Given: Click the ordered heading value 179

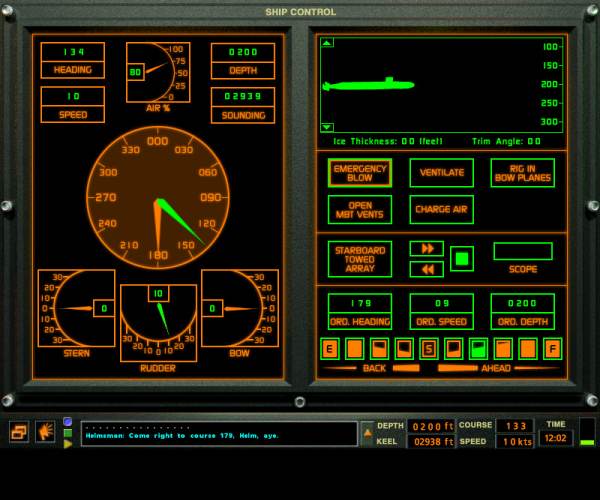Looking at the screenshot, I should [x=360, y=304].
